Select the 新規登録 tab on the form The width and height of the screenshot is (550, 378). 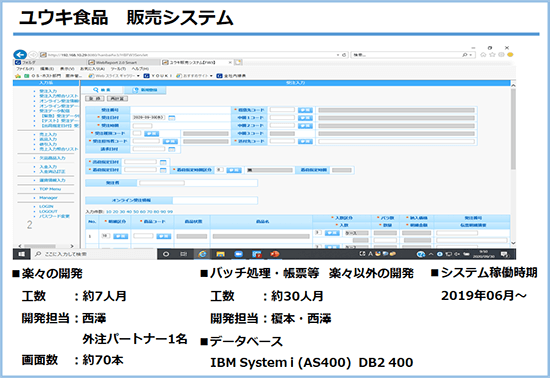[145, 90]
